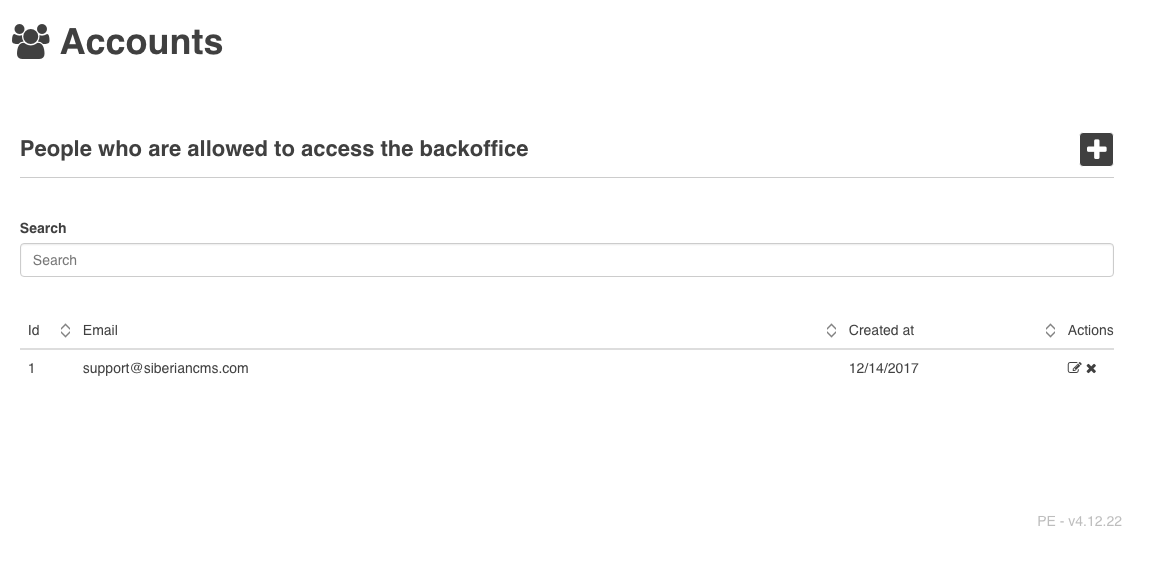Click the Accounts page title

click(x=141, y=42)
